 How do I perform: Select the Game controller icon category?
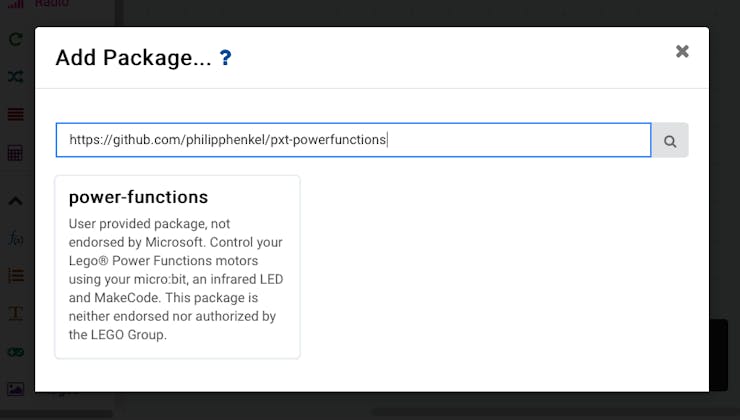pyautogui.click(x=16, y=352)
